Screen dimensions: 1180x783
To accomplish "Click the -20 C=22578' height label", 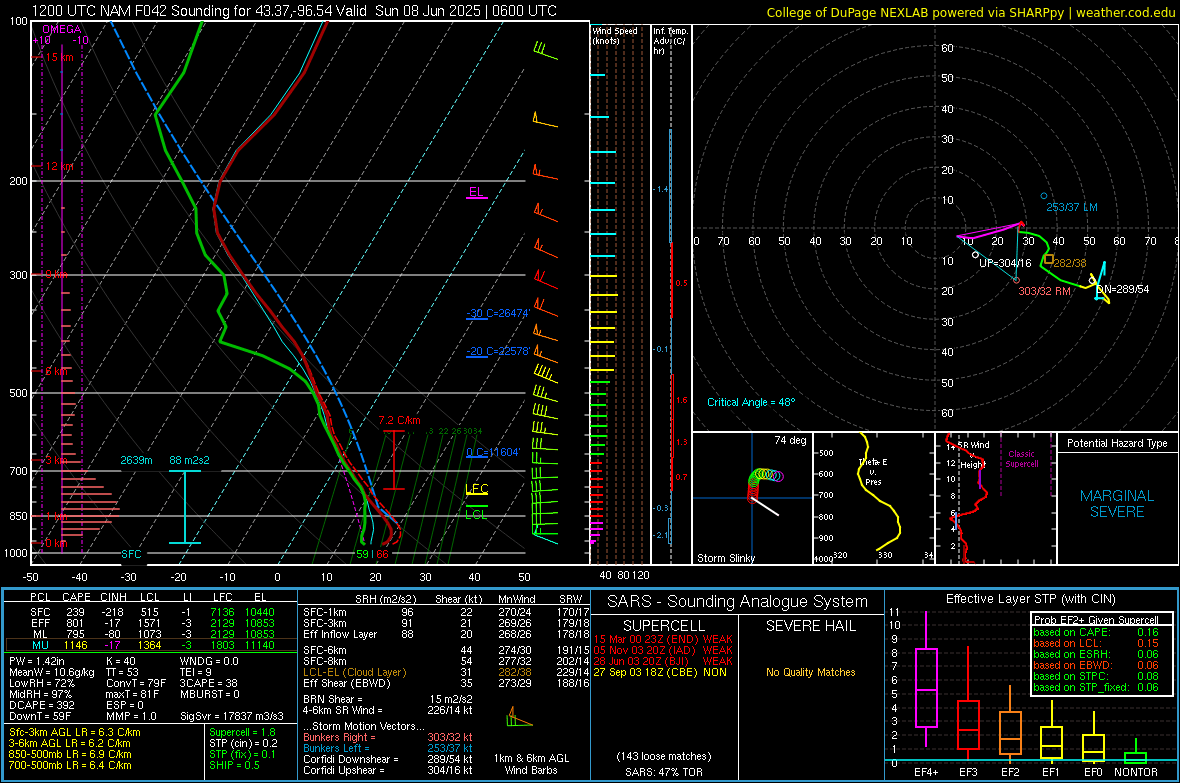I will click(498, 351).
